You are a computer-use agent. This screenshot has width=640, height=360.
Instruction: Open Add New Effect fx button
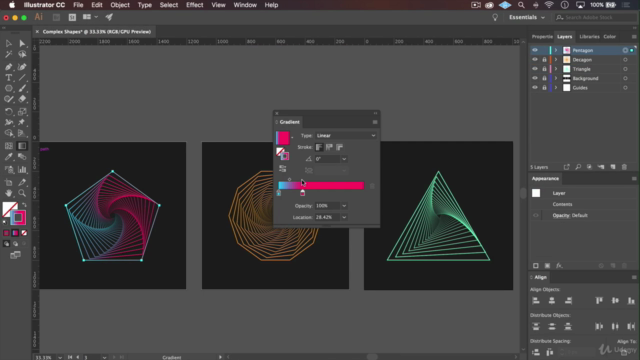[559, 266]
